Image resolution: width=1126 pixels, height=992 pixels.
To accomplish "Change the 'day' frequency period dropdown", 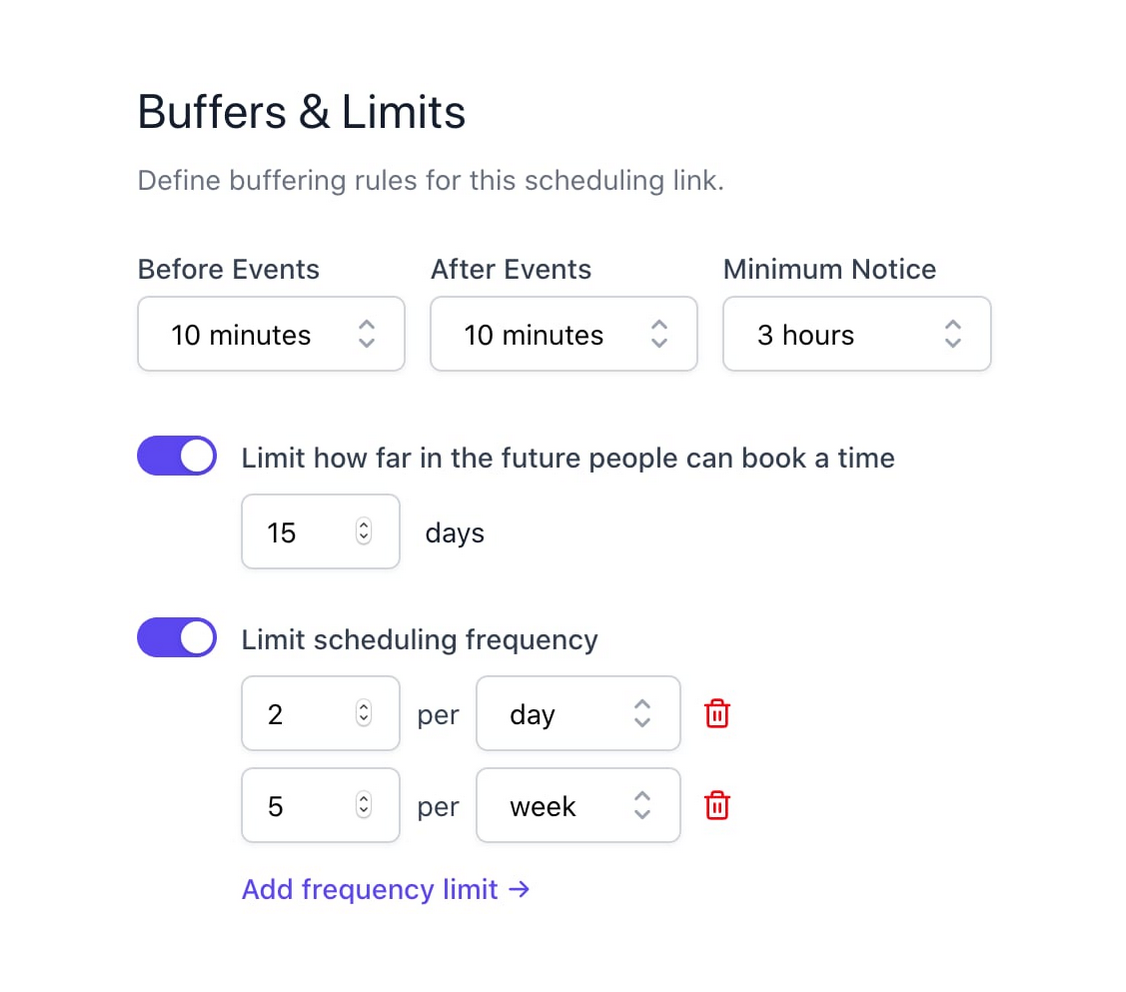I will click(578, 714).
